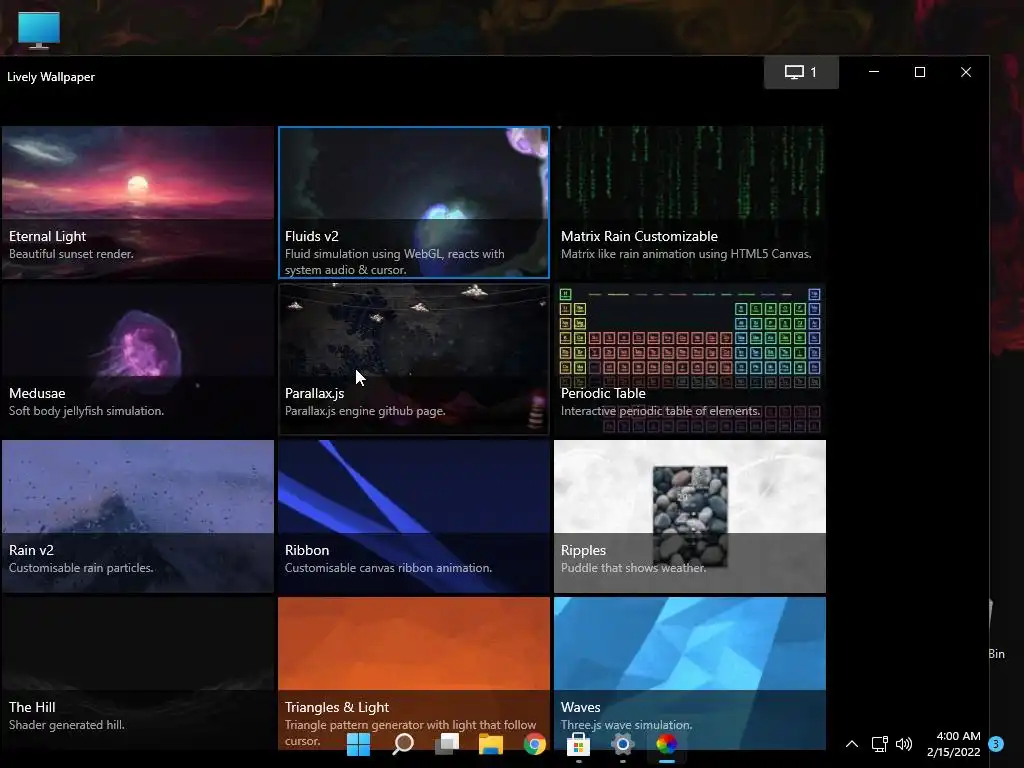Maximize the Lively Wallpaper window
This screenshot has width=1024, height=768.
tap(920, 72)
